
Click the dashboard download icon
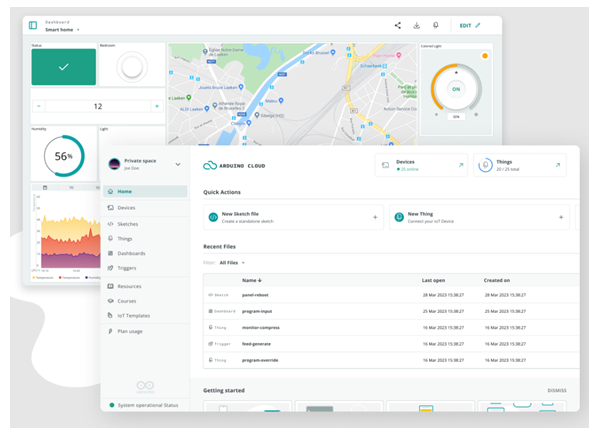pos(416,25)
